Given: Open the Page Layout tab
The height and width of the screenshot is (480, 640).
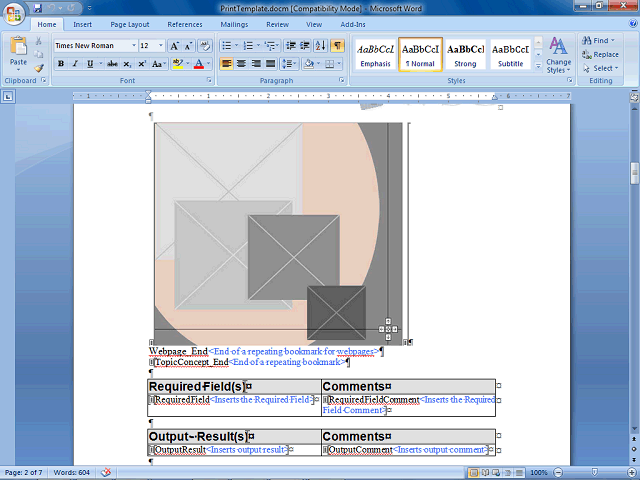Looking at the screenshot, I should (130, 23).
